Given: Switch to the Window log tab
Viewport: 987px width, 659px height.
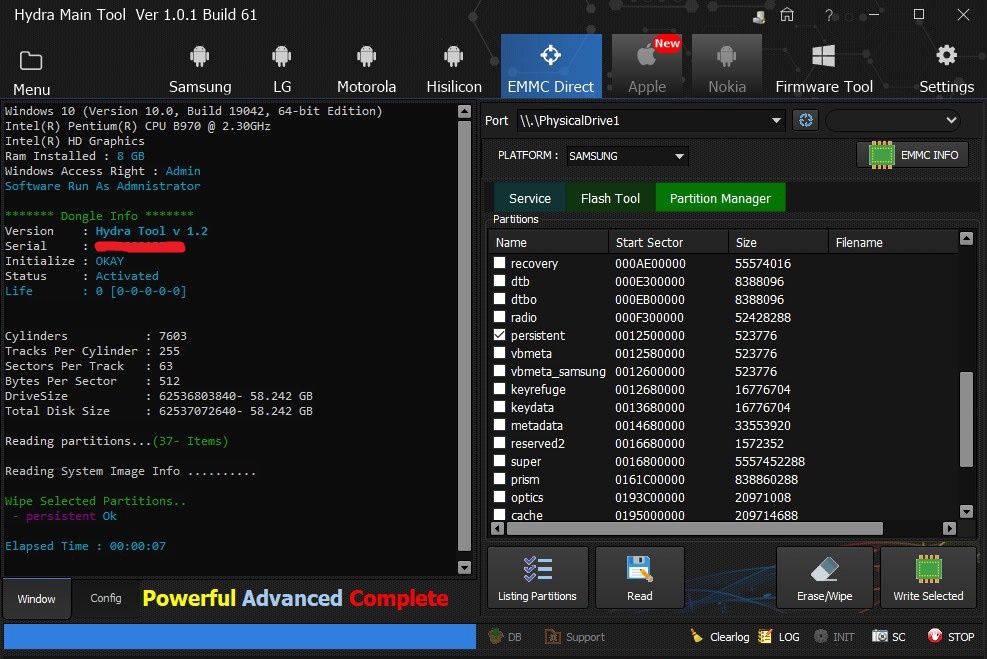Looking at the screenshot, I should [x=36, y=599].
